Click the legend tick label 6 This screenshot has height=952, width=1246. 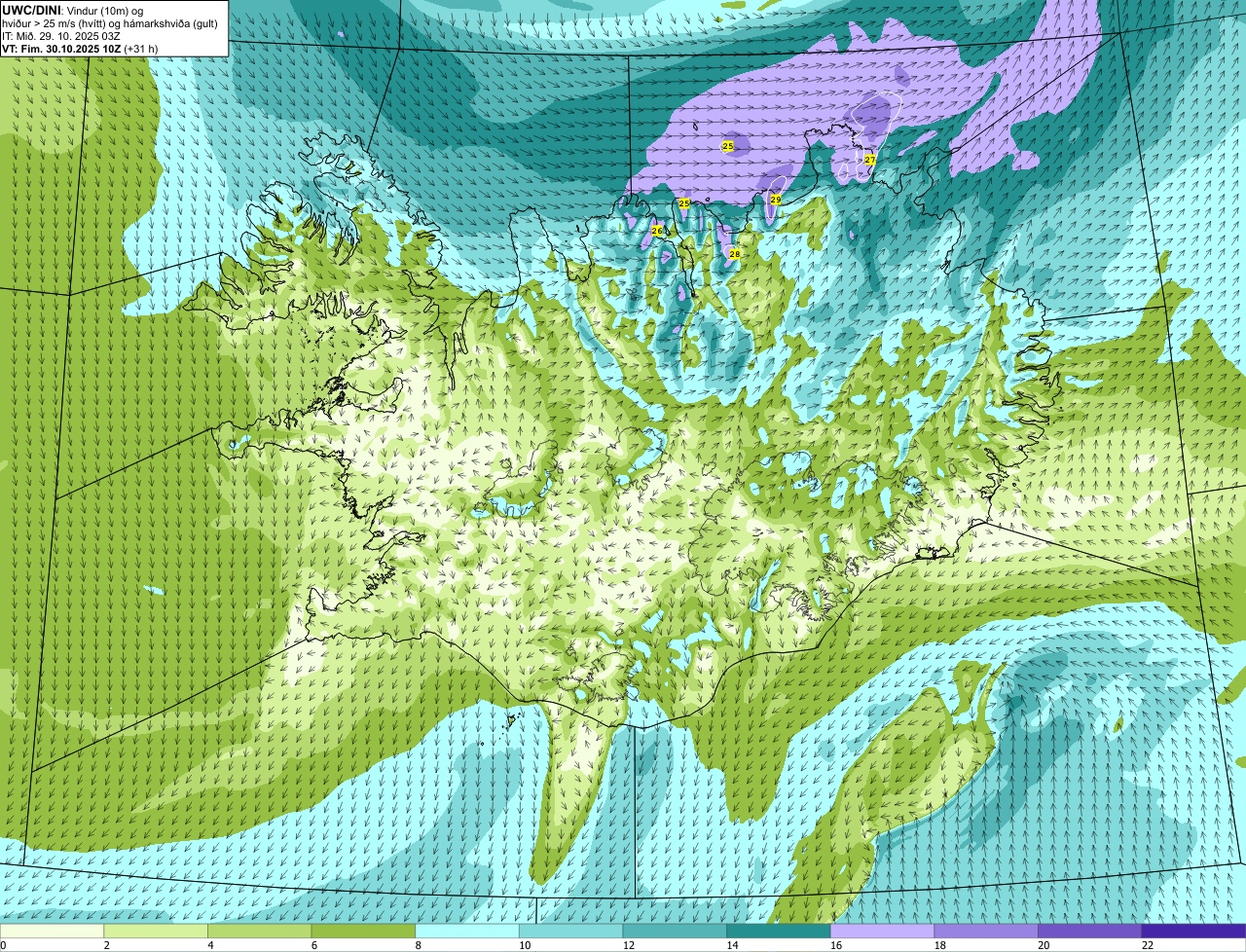314,945
